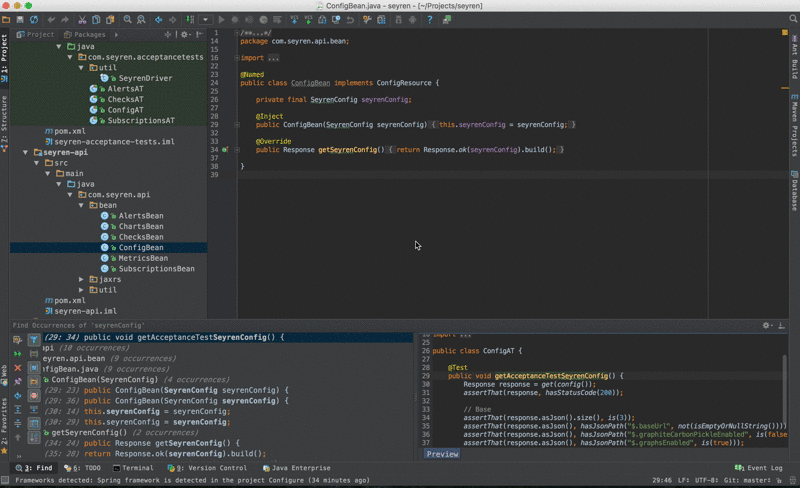Image resolution: width=800 pixels, height=488 pixels.
Task: Expand the jaxrs package node
Action: tap(81, 280)
